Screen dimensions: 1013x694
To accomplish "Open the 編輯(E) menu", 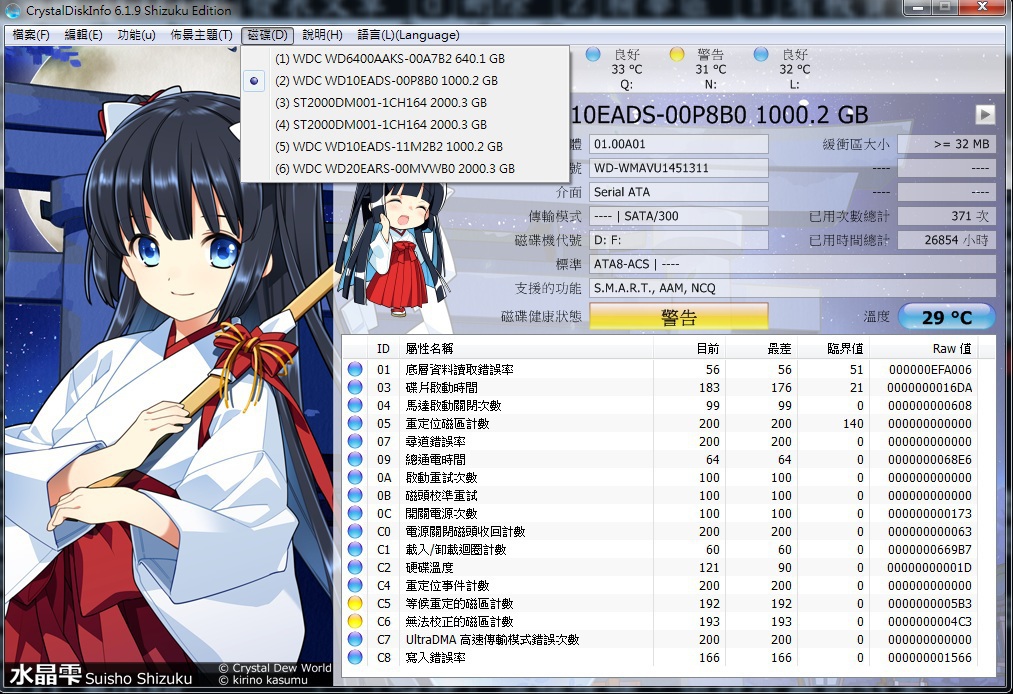I will (83, 35).
